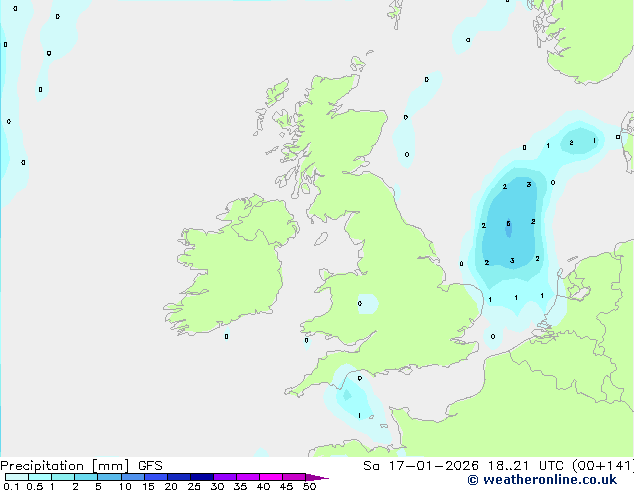Select the 35–40 mm legend color swatch
Image resolution: width=634 pixels, height=490 pixels.
pos(247,477)
